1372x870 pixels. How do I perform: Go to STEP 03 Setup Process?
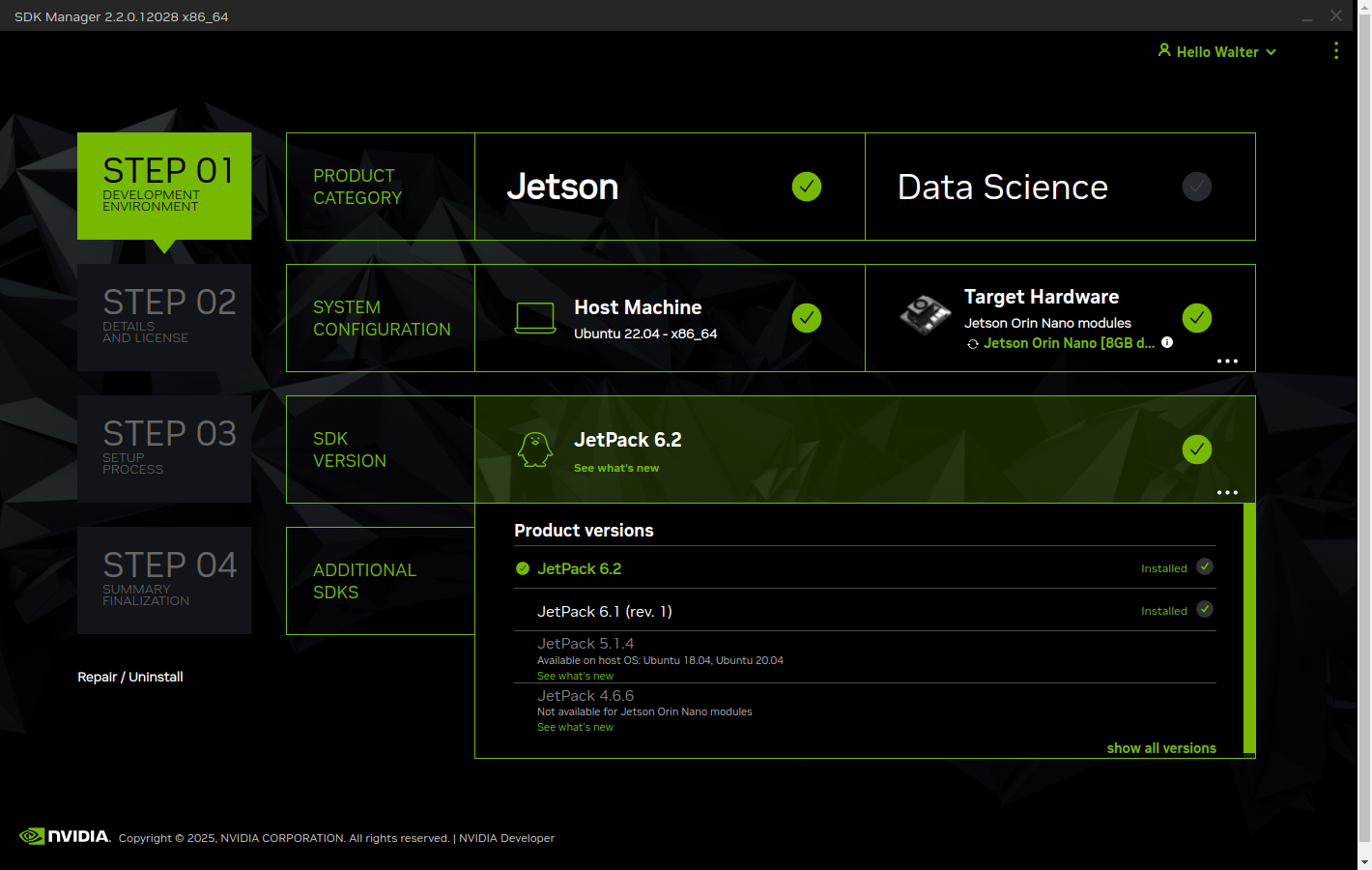pyautogui.click(x=164, y=449)
